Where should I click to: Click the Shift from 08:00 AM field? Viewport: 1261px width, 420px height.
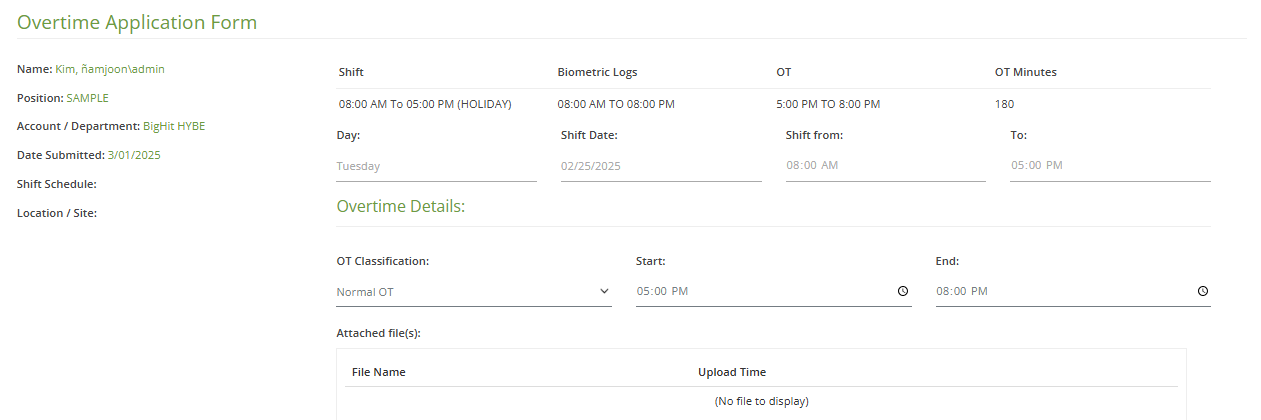[886, 166]
